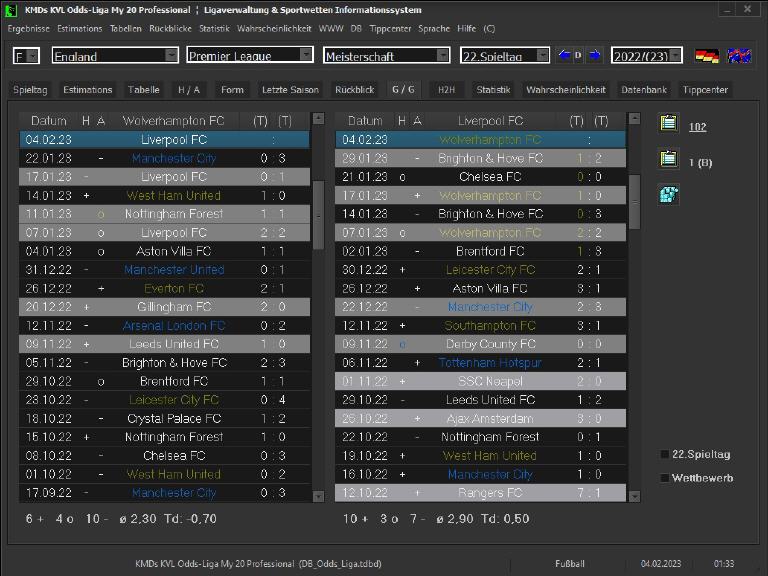768x576 pixels.
Task: Go to next matchday with right blue arrow
Action: [x=595, y=55]
